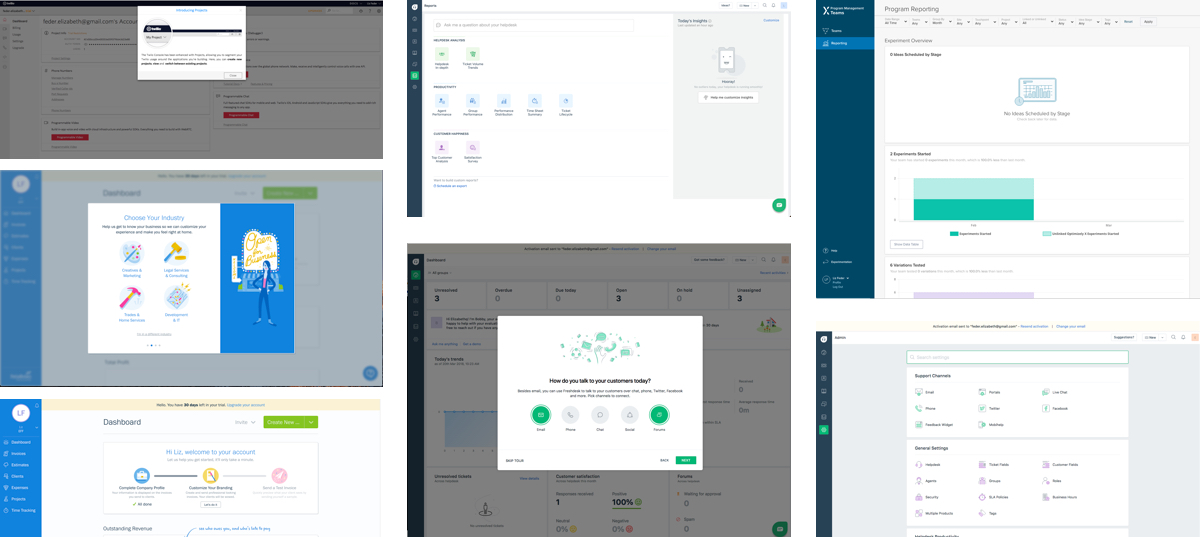This screenshot has width=1200, height=537.
Task: Toggle Email channel in onboarding dialog
Action: point(540,414)
